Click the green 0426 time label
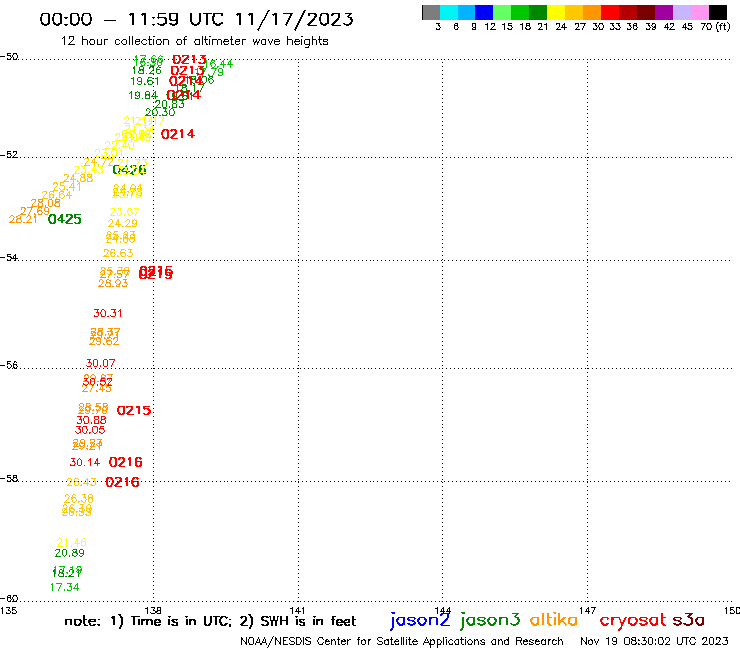 (x=129, y=169)
